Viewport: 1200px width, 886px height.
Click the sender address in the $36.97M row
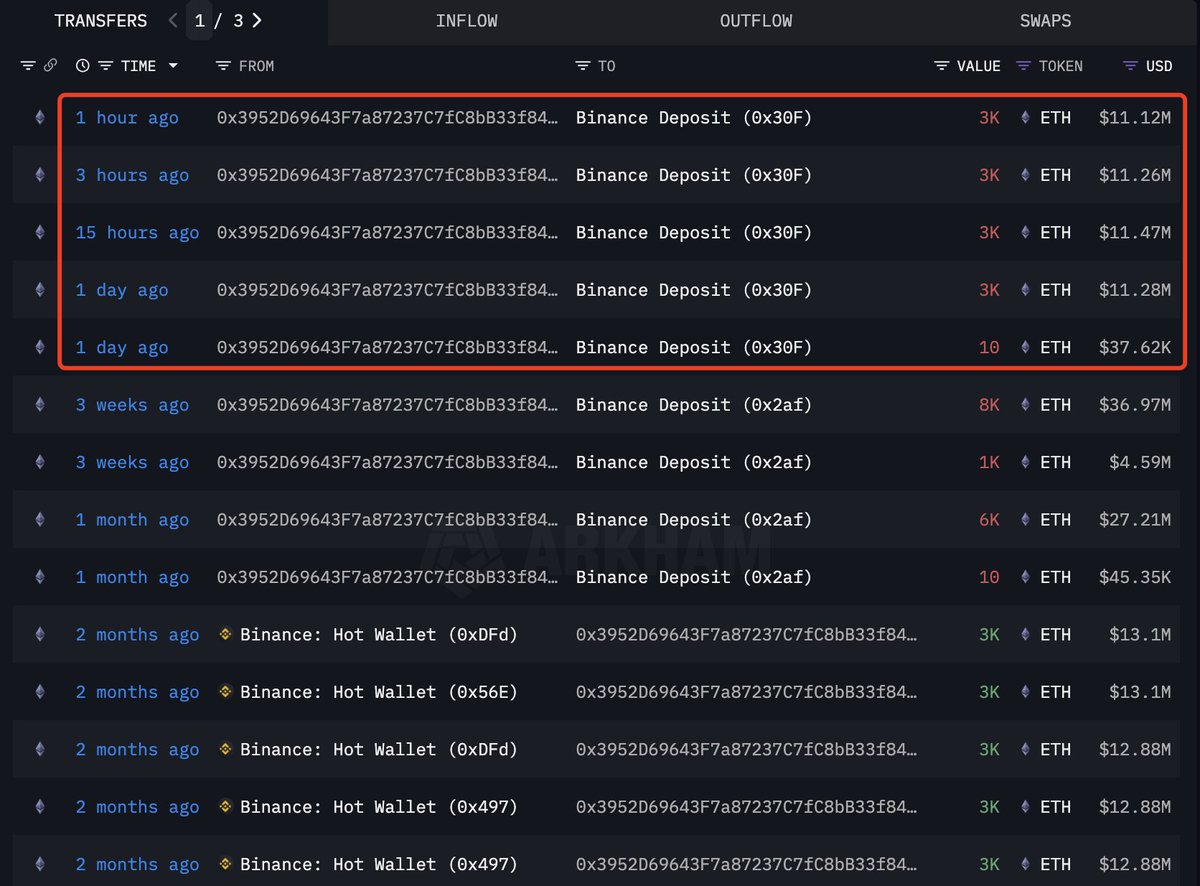(x=387, y=405)
